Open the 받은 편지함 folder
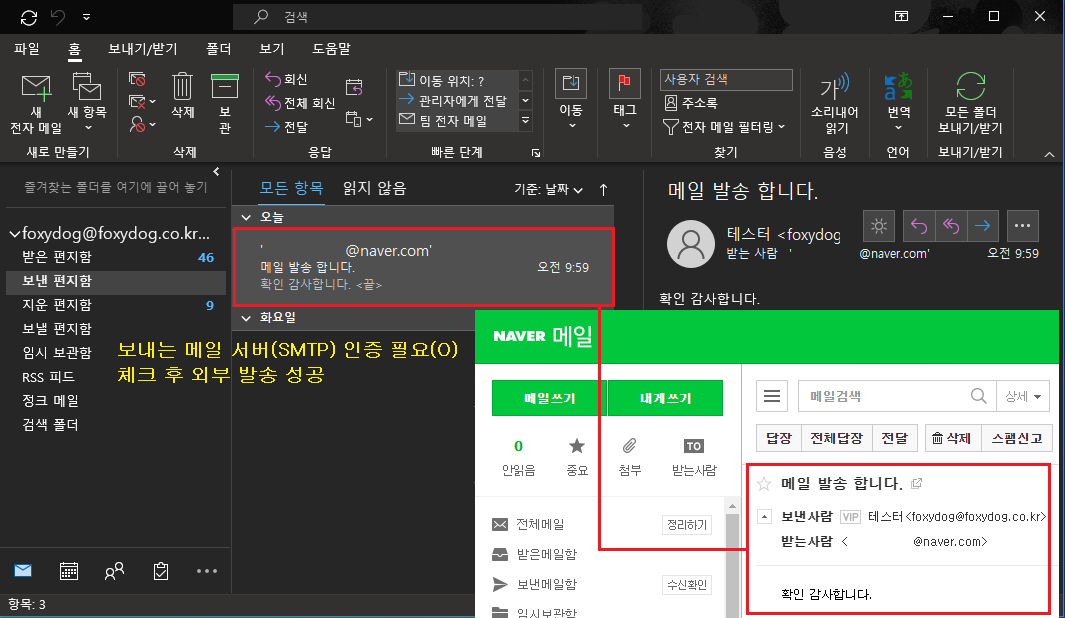The height and width of the screenshot is (618, 1065). 115,257
